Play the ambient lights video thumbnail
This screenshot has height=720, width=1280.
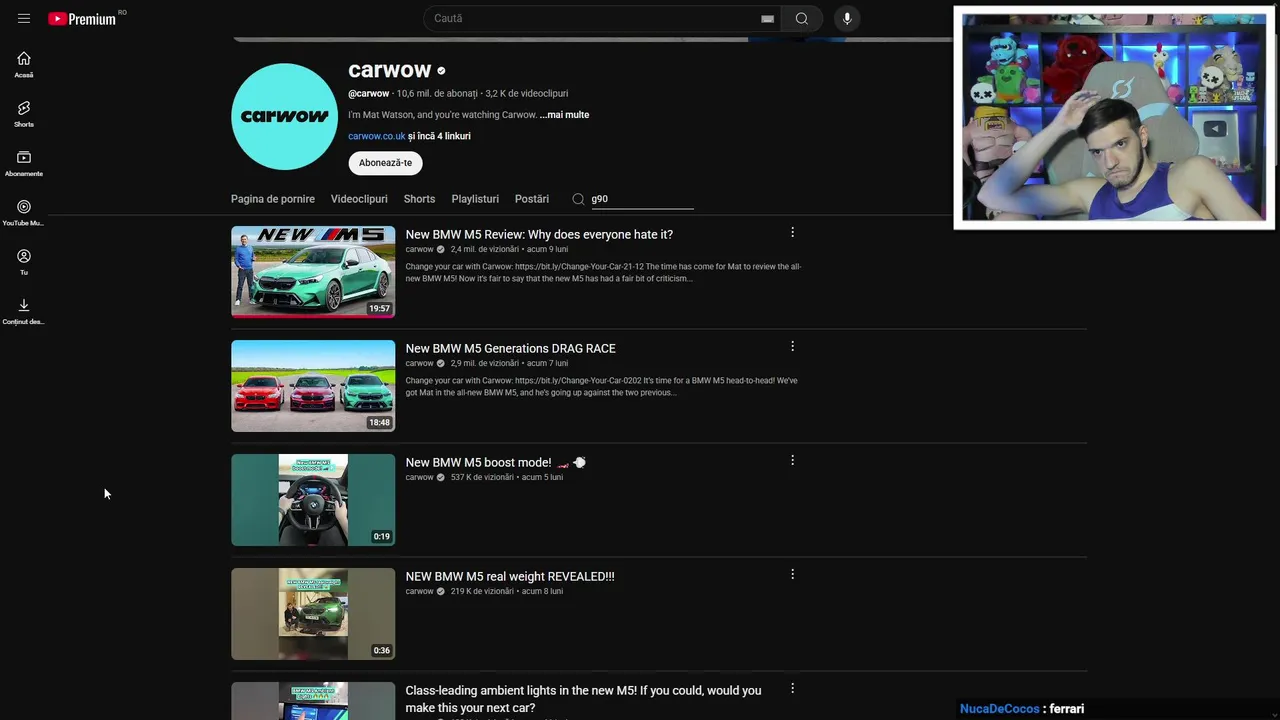(x=313, y=701)
